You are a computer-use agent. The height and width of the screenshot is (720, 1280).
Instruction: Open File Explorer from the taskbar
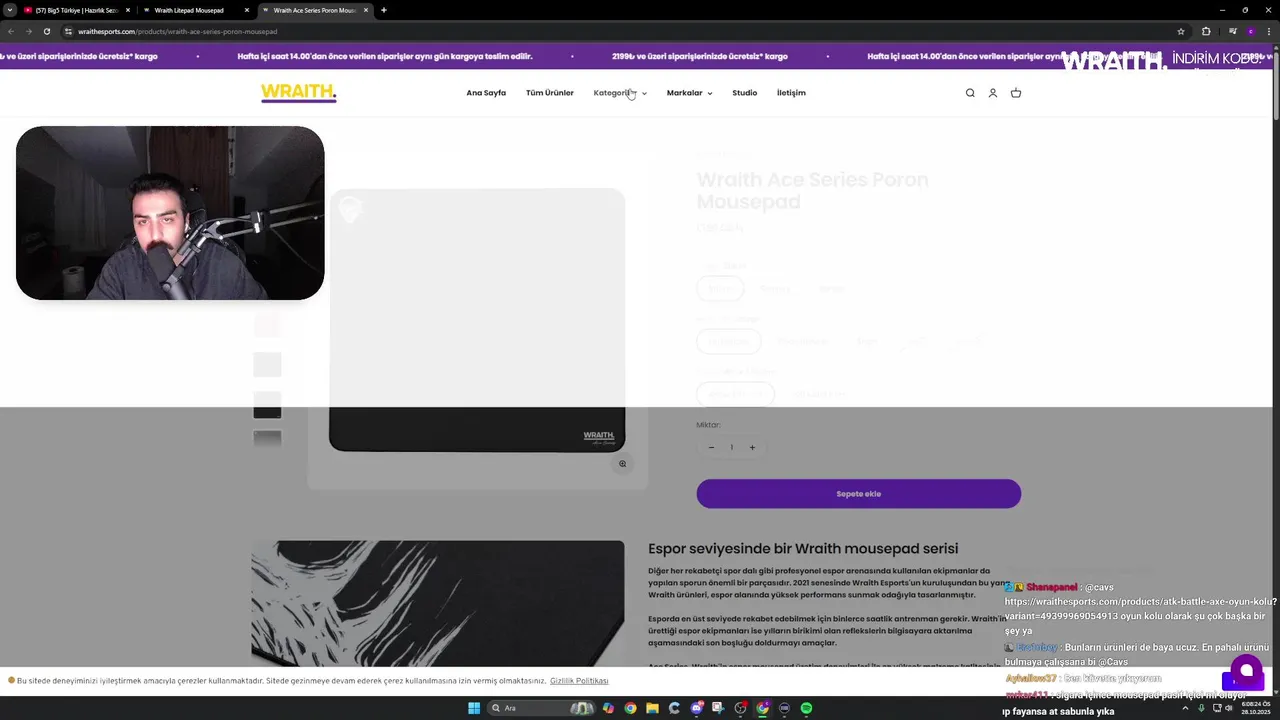point(652,708)
